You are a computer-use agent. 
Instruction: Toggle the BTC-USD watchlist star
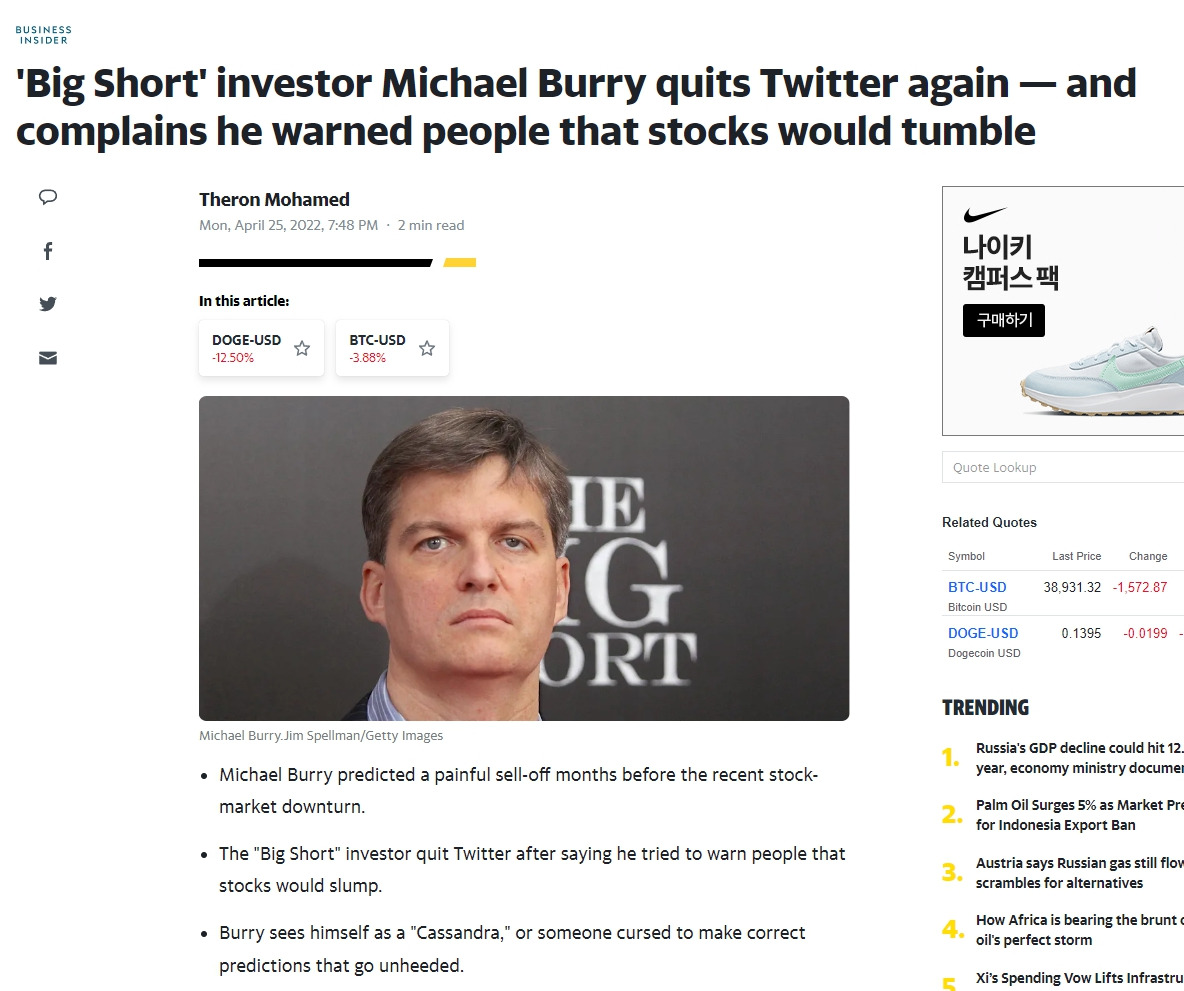tap(427, 348)
